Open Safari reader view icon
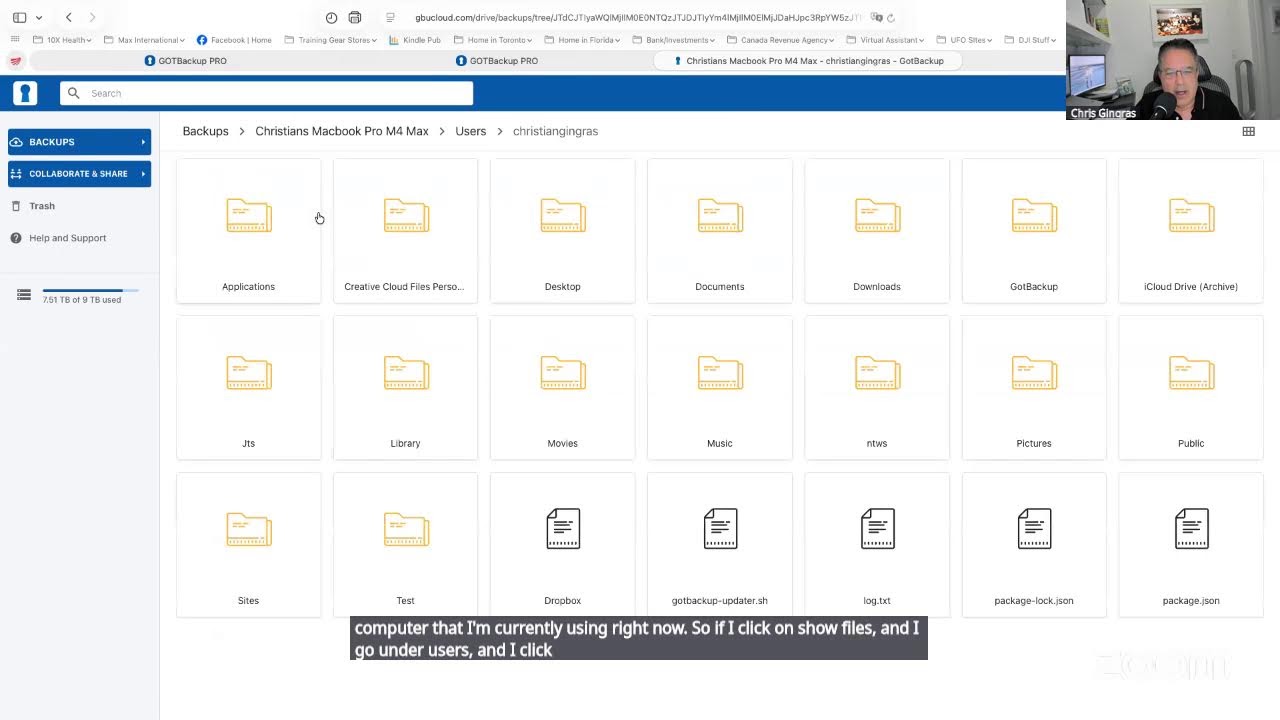The image size is (1280, 720). coord(390,17)
